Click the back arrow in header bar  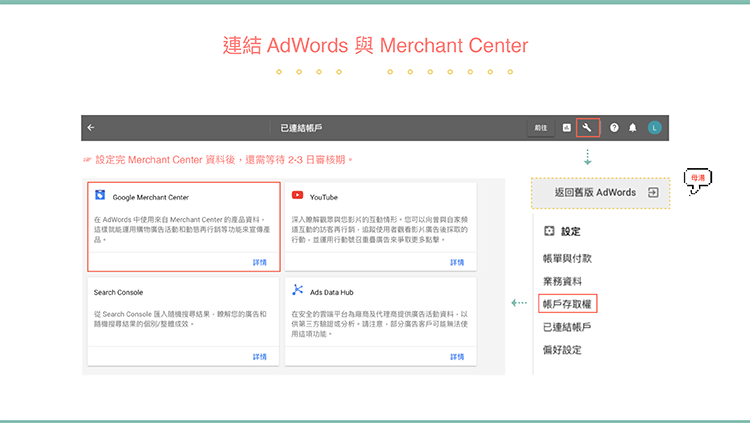pos(91,128)
